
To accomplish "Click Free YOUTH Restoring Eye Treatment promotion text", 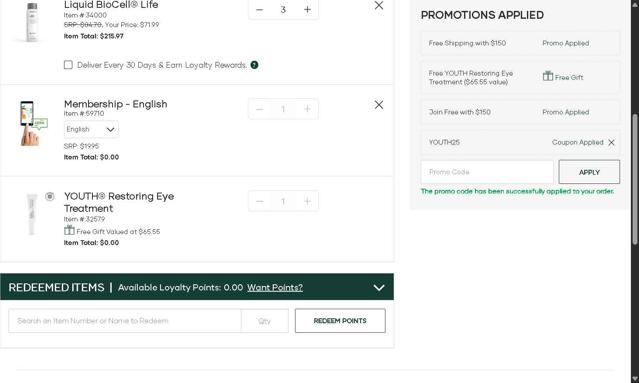I will point(471,77).
